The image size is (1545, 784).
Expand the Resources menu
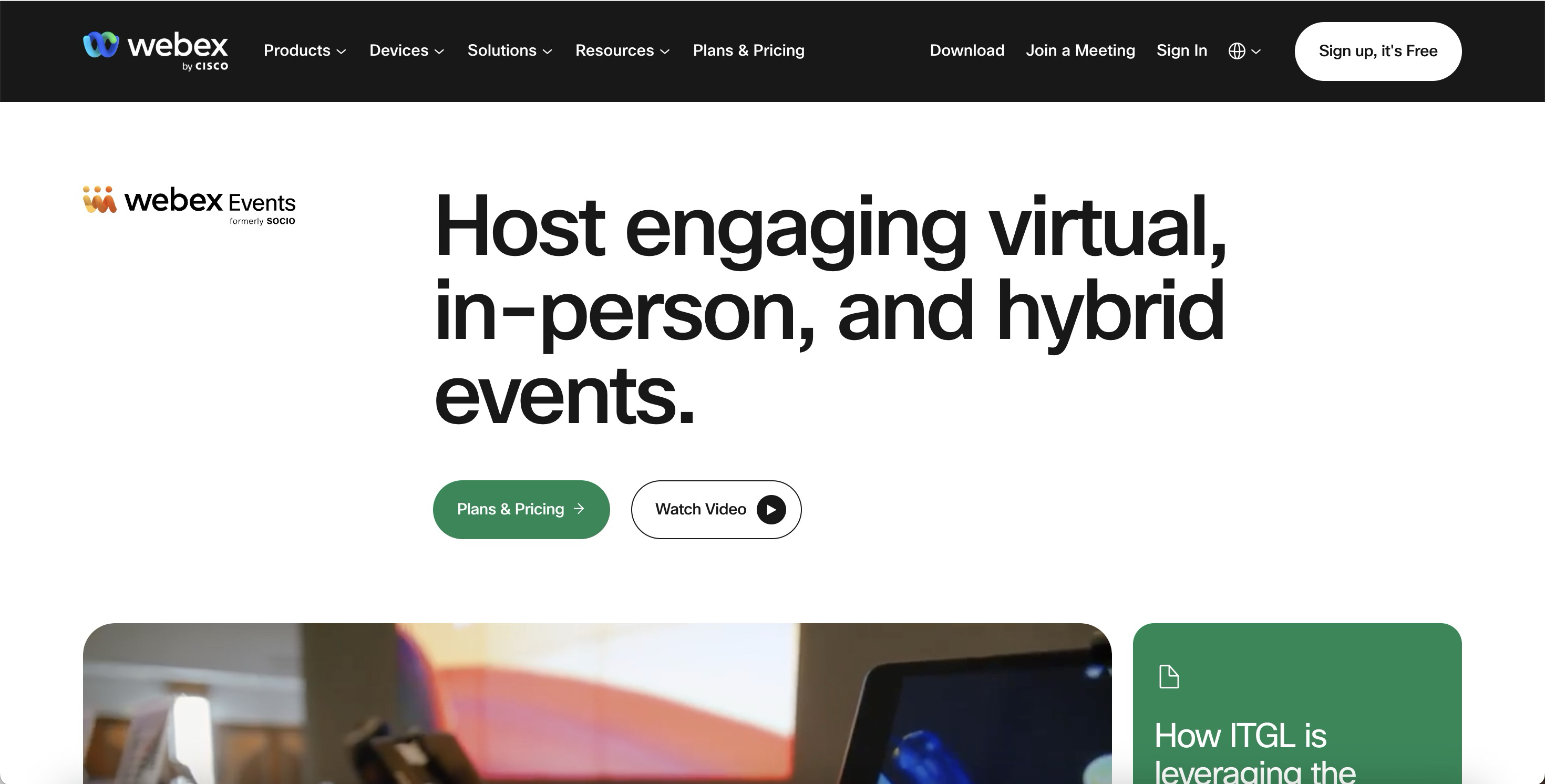(x=623, y=50)
